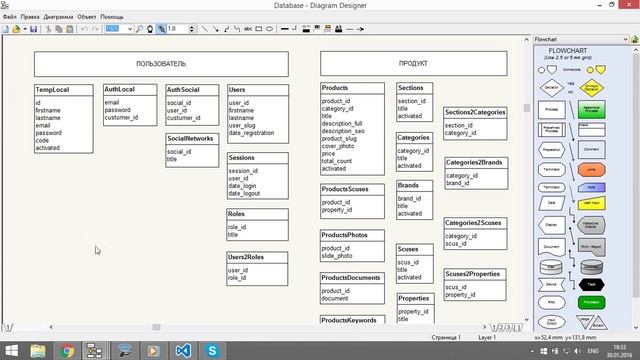
Task: Select the ellipse shape tool
Action: point(269,29)
